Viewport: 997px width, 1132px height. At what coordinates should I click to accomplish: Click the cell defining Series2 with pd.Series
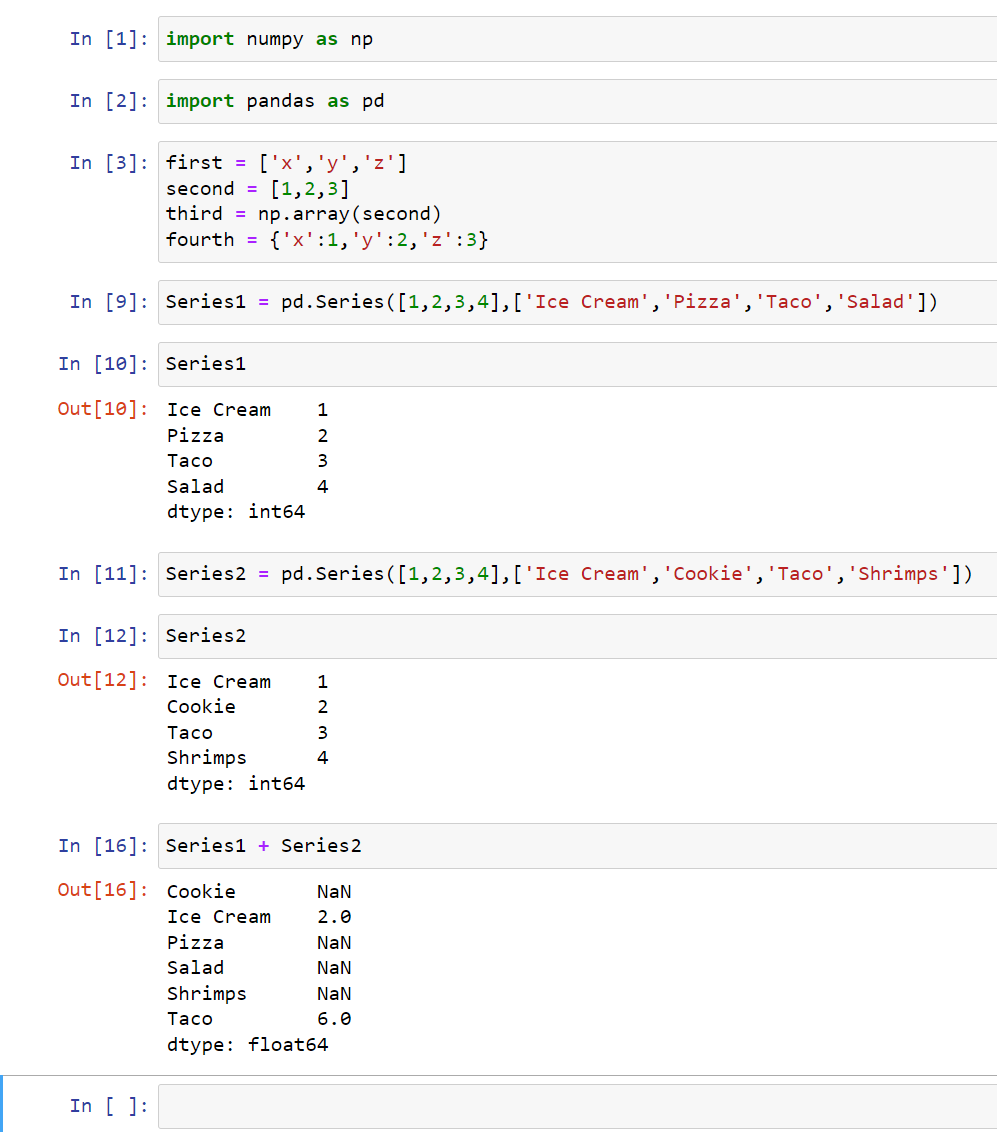[x=578, y=574]
